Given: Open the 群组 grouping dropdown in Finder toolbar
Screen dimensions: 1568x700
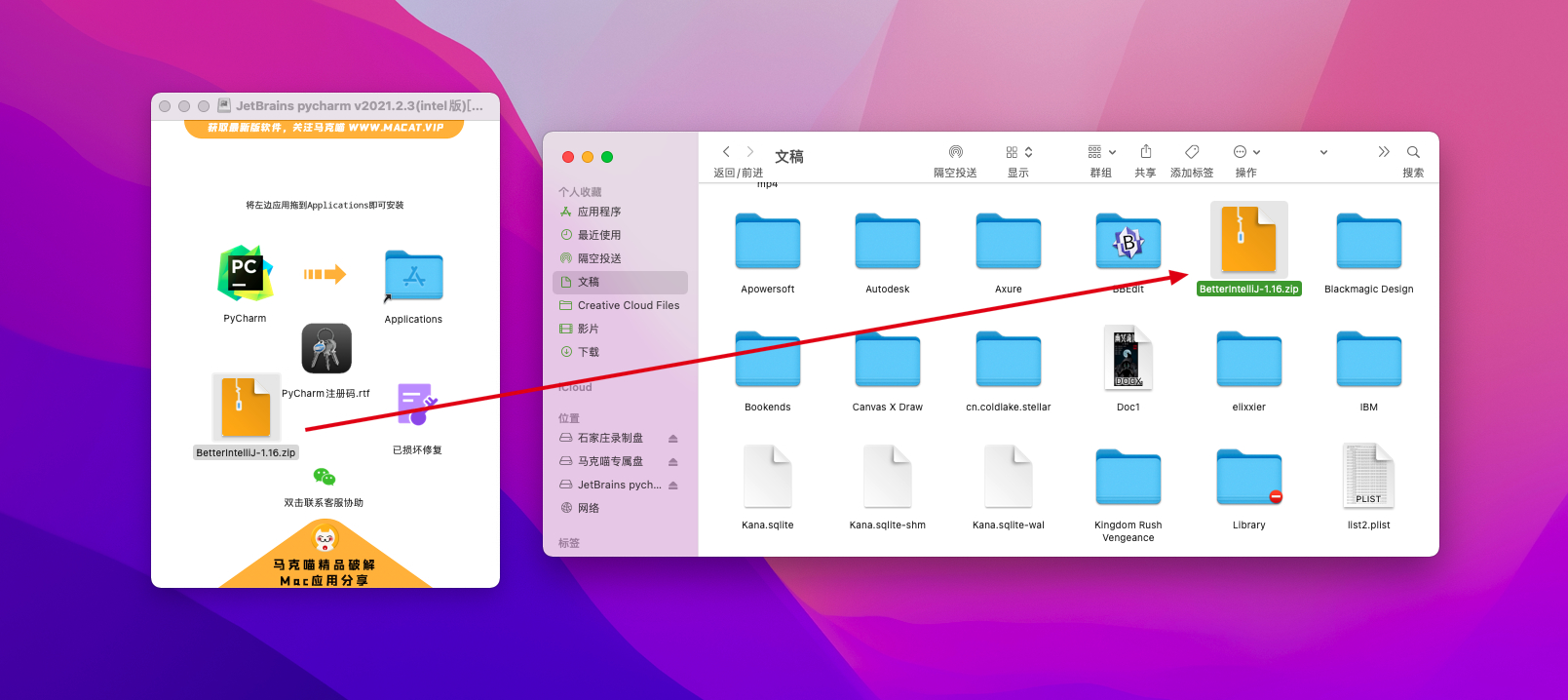Looking at the screenshot, I should click(x=1102, y=152).
